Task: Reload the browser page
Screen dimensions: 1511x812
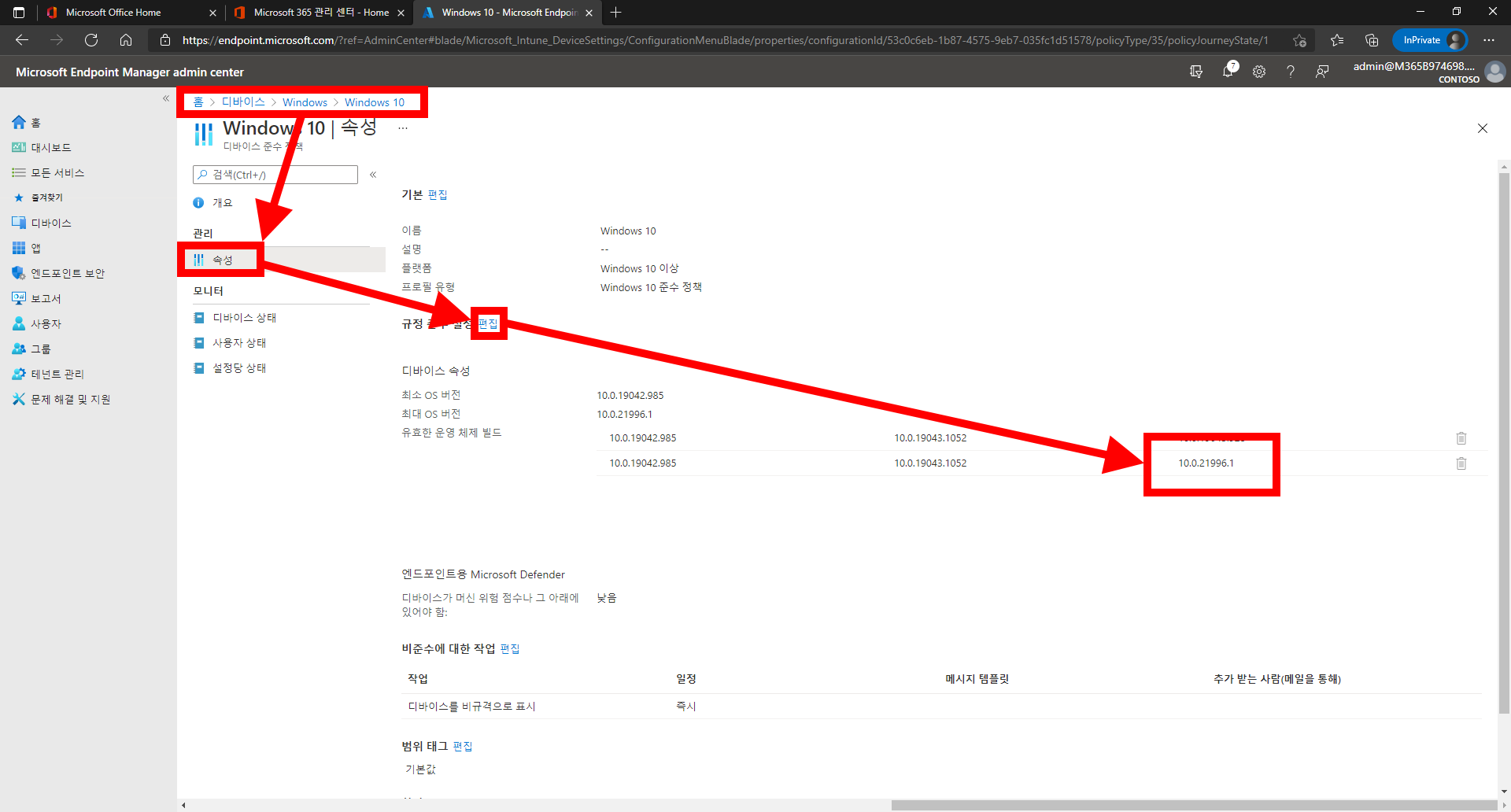Action: 91,40
